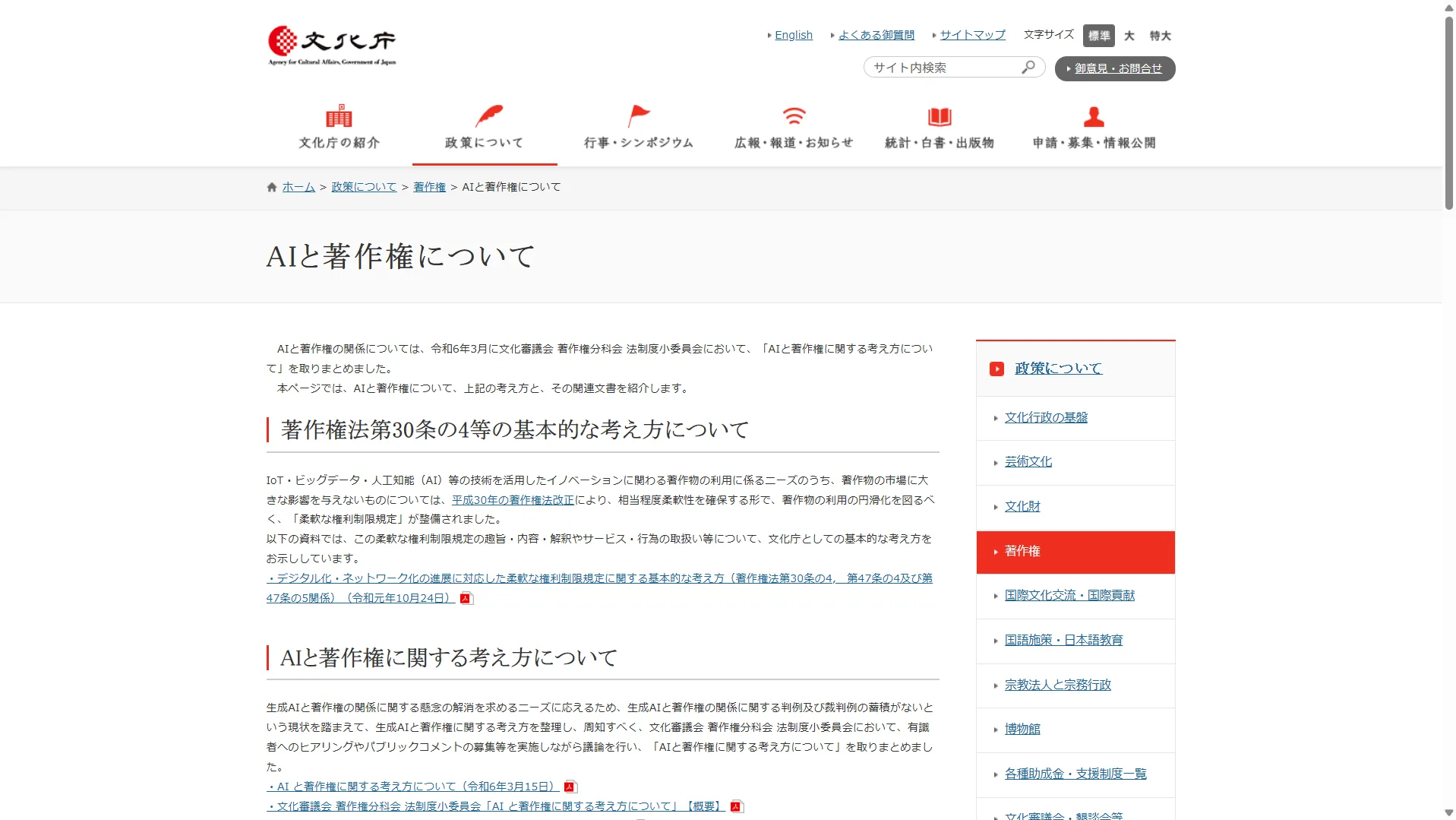This screenshot has width=1456, height=820.
Task: Open sidebar 国際文化交流・国際貢献
Action: coord(1069,596)
